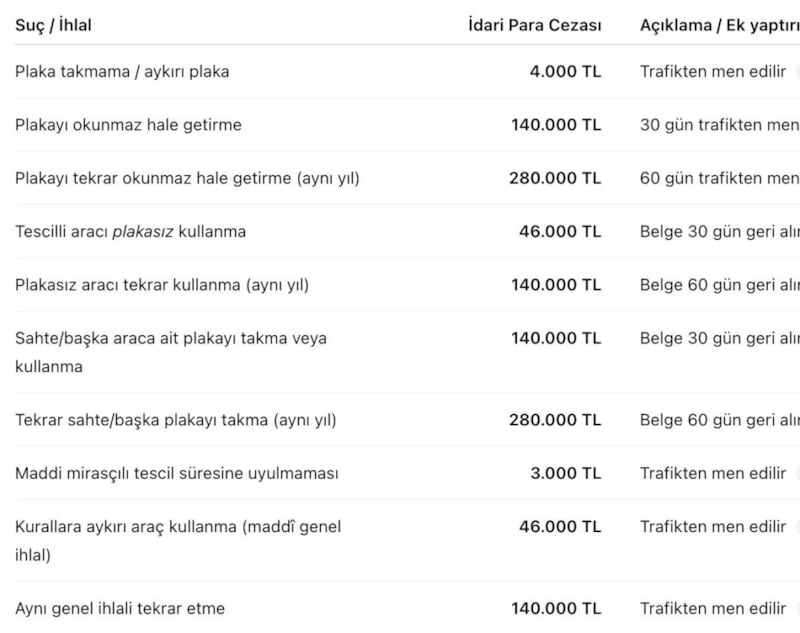
Task: Click the fine amount for driving a registered vehicle without plates
Action: click(x=560, y=231)
